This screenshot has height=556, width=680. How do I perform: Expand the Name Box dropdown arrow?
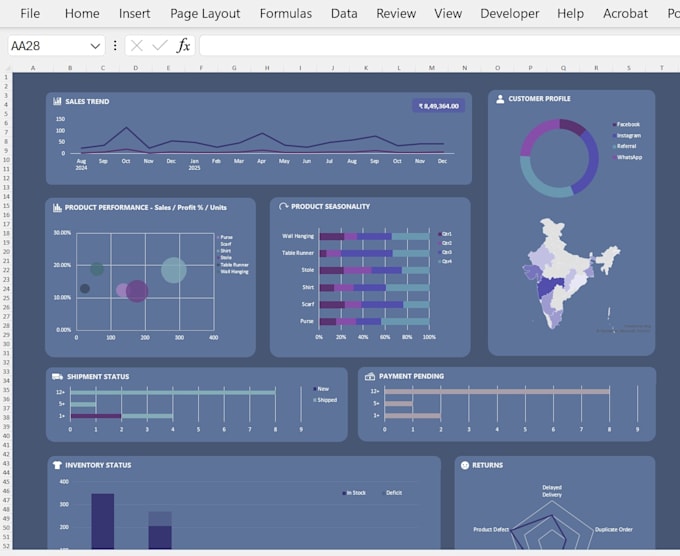[x=95, y=46]
